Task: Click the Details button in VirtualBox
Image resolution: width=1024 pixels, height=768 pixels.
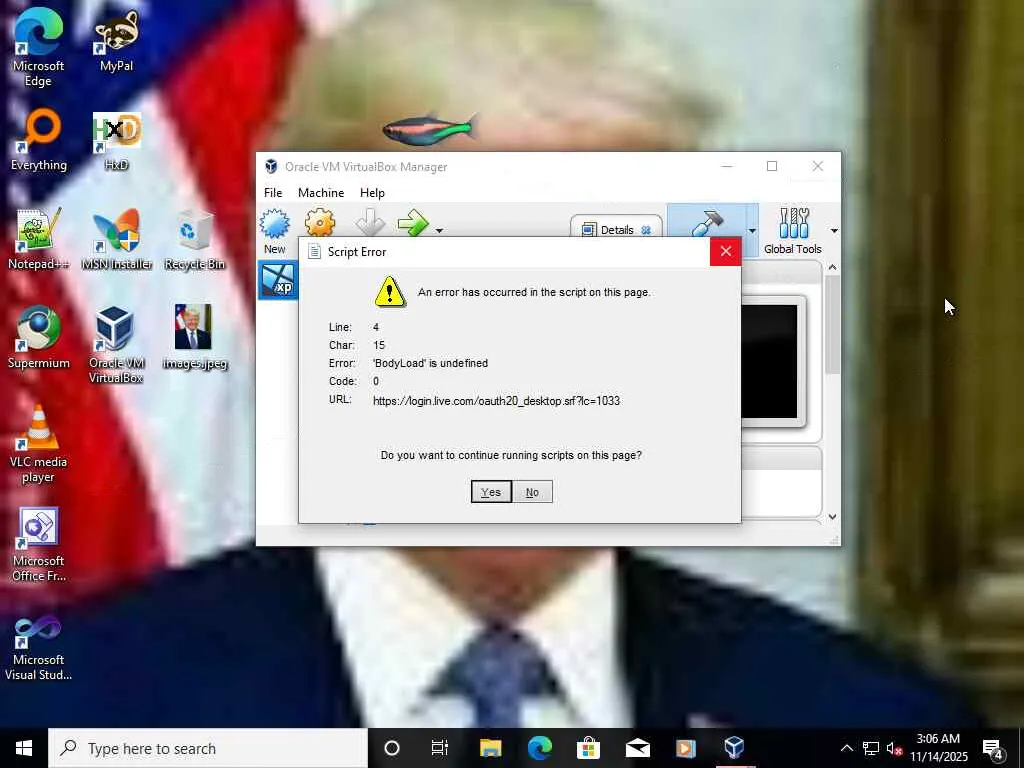Action: (616, 229)
